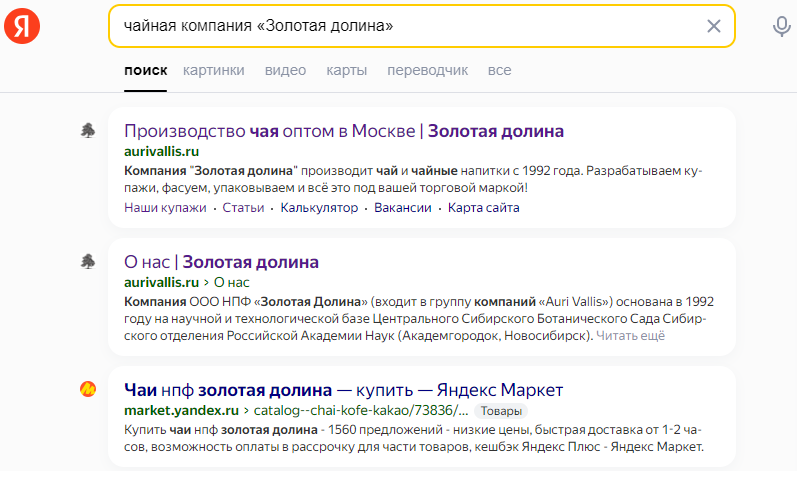
Task: Click the tree favicon beside the first result
Action: (x=88, y=131)
